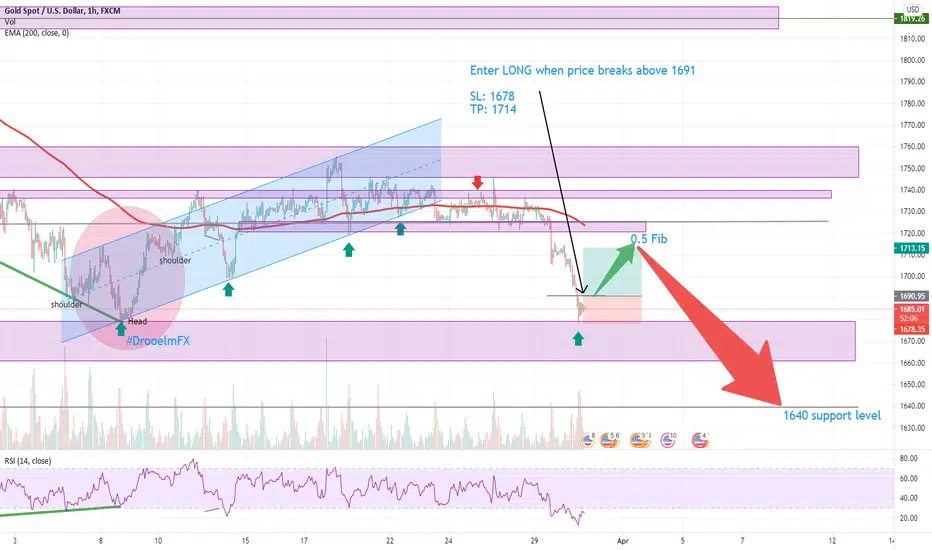Open the economic event icon numbered 8
Image resolution: width=932 pixels, height=550 pixels.
[x=588, y=440]
